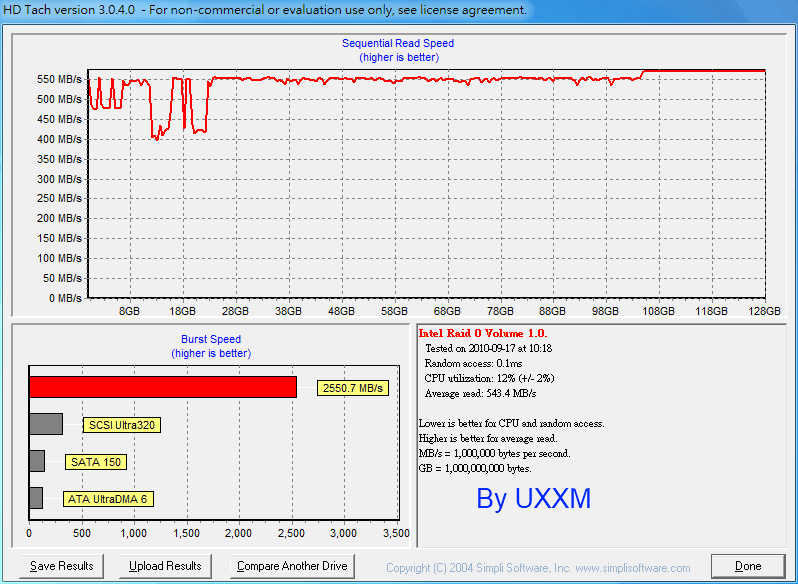Click the 108GB axis label
Viewport: 798px width, 584px height.
pos(659,311)
